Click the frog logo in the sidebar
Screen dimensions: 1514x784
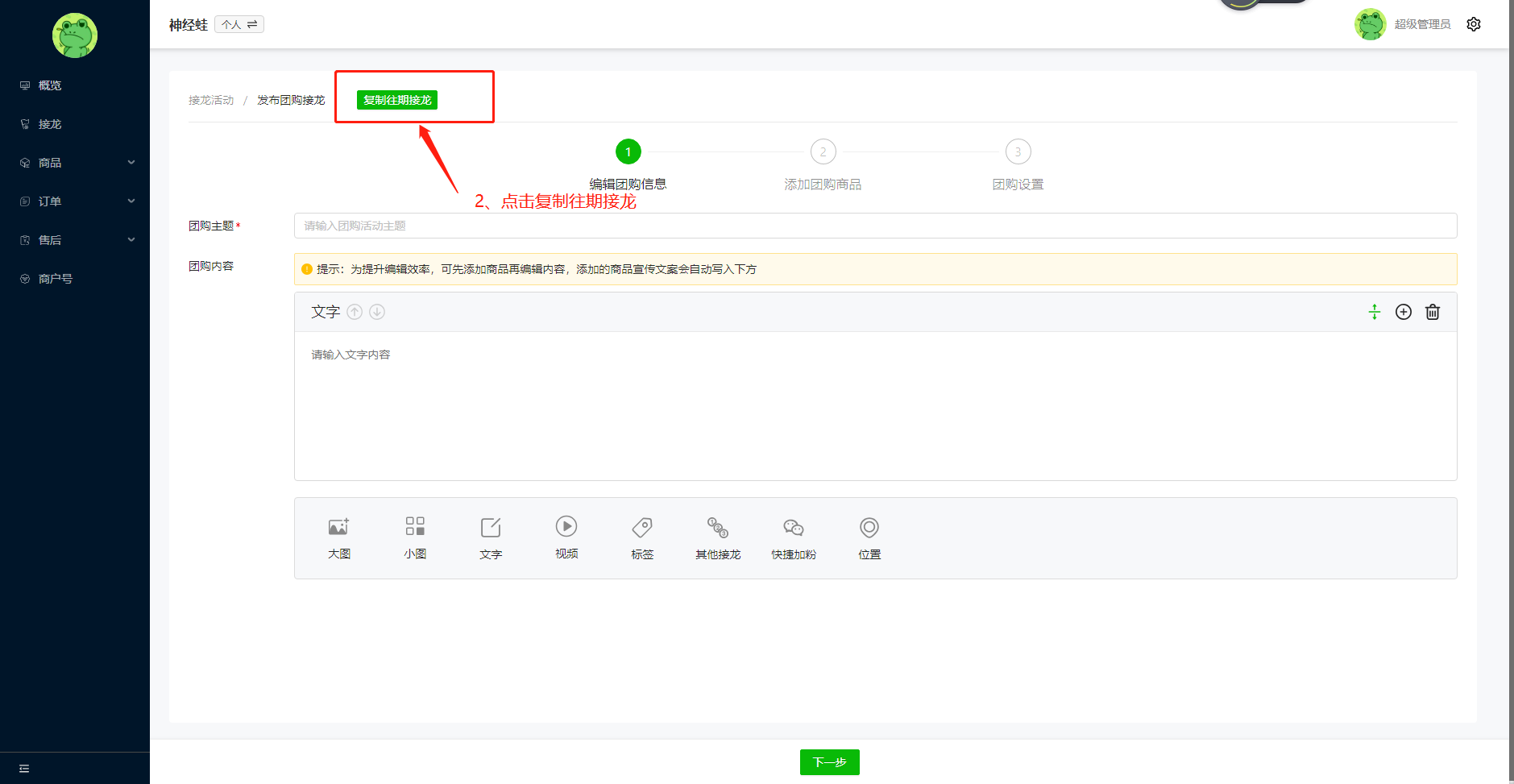click(75, 35)
